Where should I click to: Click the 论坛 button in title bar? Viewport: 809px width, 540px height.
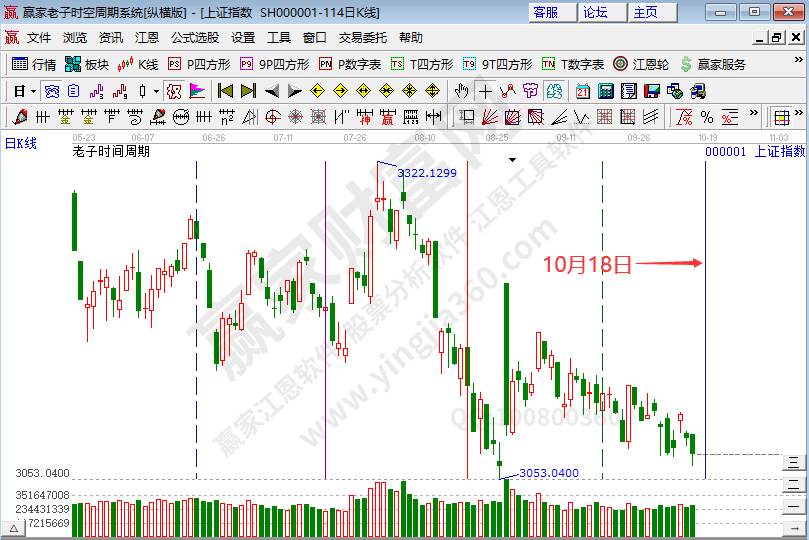pos(596,12)
